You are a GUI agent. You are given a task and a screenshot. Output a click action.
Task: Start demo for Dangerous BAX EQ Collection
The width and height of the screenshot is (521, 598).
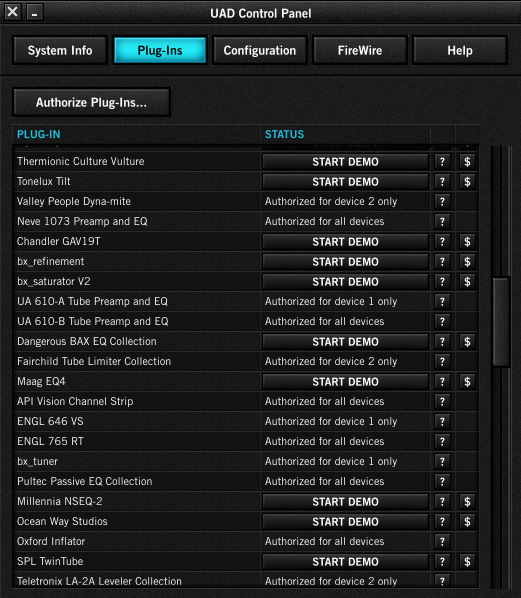pyautogui.click(x=346, y=341)
